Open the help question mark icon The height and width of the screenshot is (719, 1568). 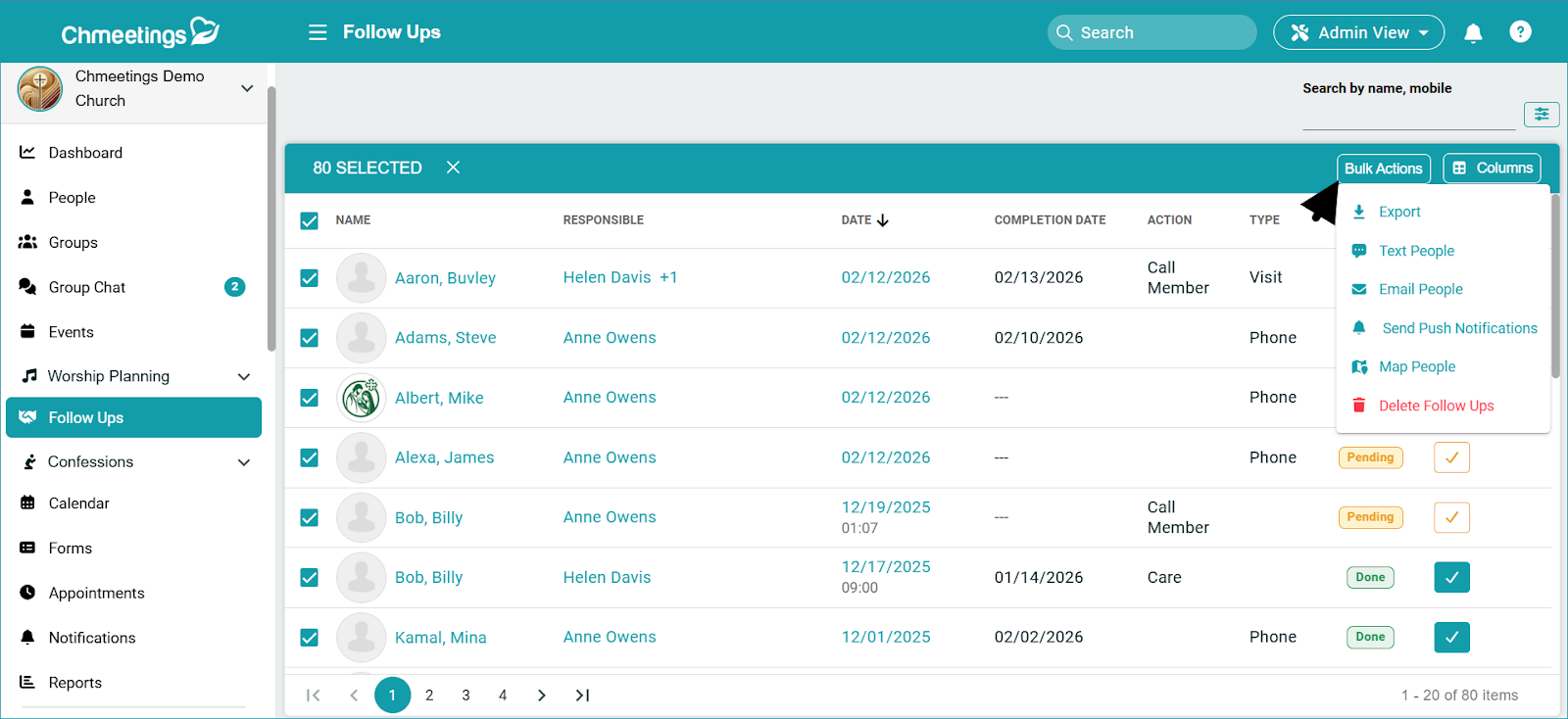point(1520,32)
